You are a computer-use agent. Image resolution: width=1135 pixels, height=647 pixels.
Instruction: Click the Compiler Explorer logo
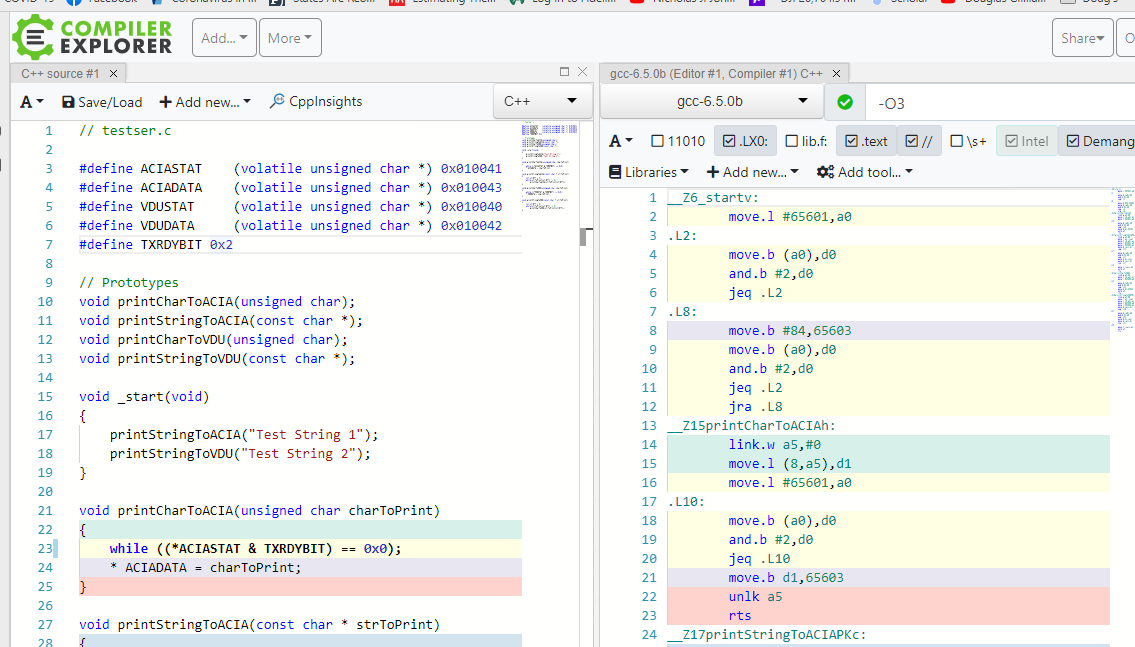(92, 37)
